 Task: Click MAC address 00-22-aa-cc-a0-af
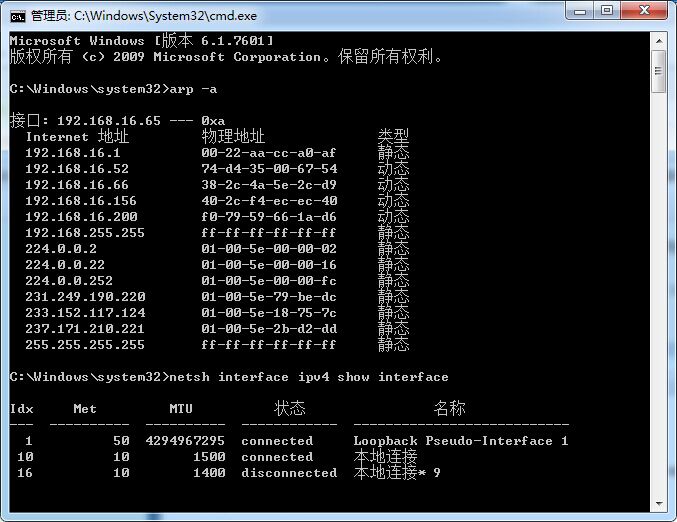[x=269, y=153]
